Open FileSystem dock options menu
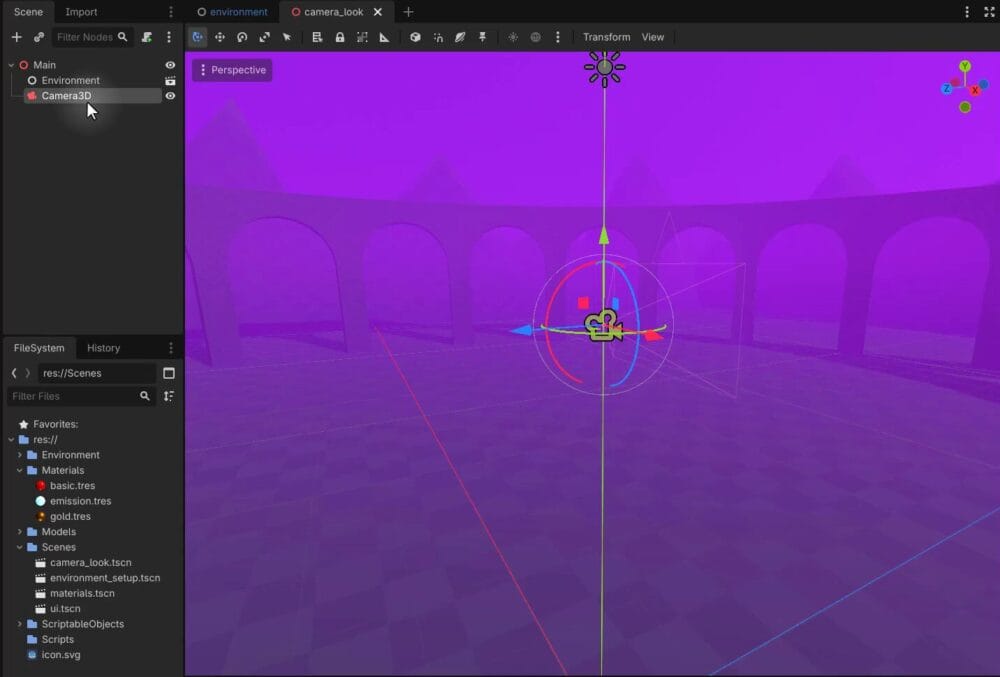 171,348
